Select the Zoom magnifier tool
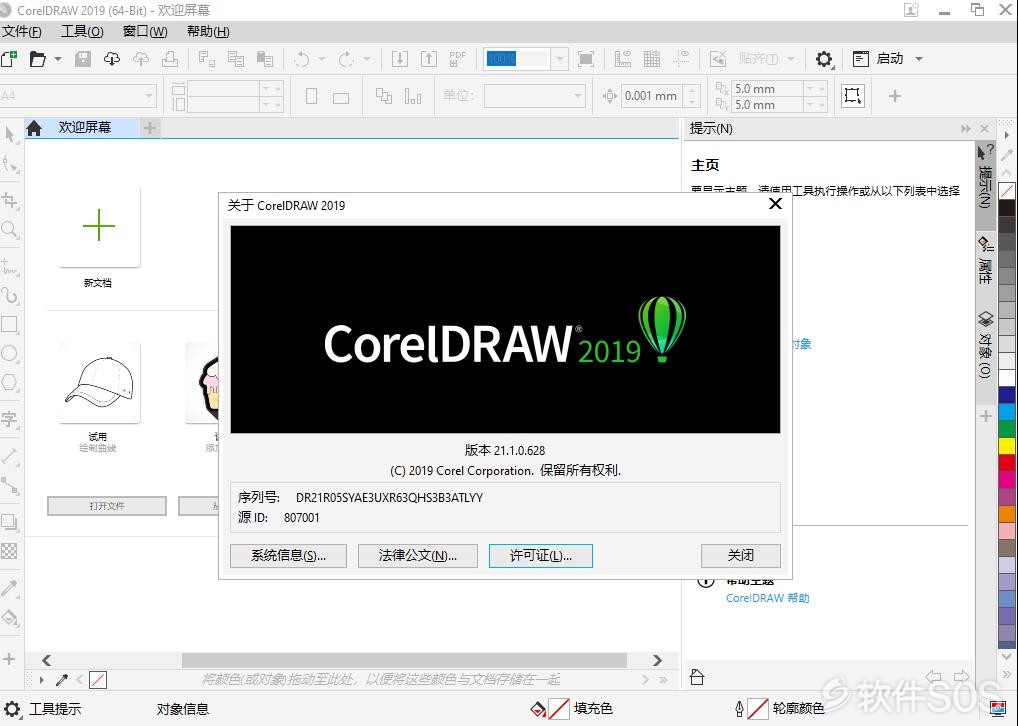 point(10,229)
